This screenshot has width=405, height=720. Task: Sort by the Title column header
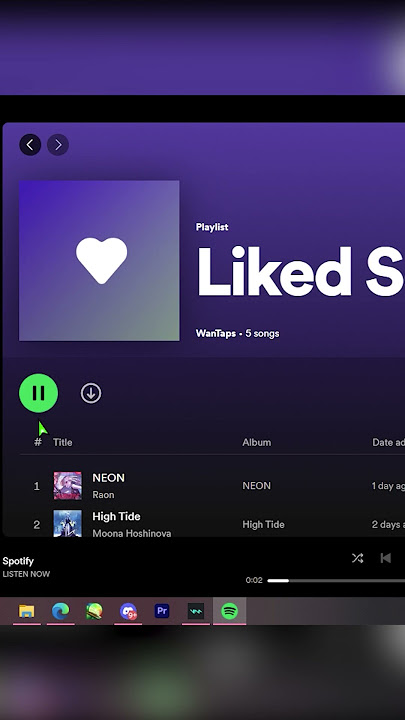(x=62, y=442)
